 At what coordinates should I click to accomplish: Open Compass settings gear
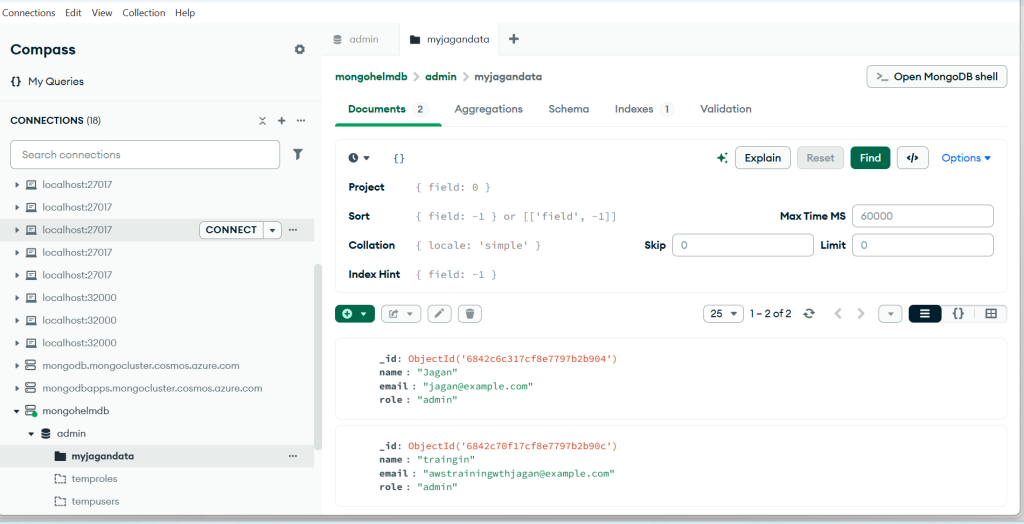[x=300, y=49]
